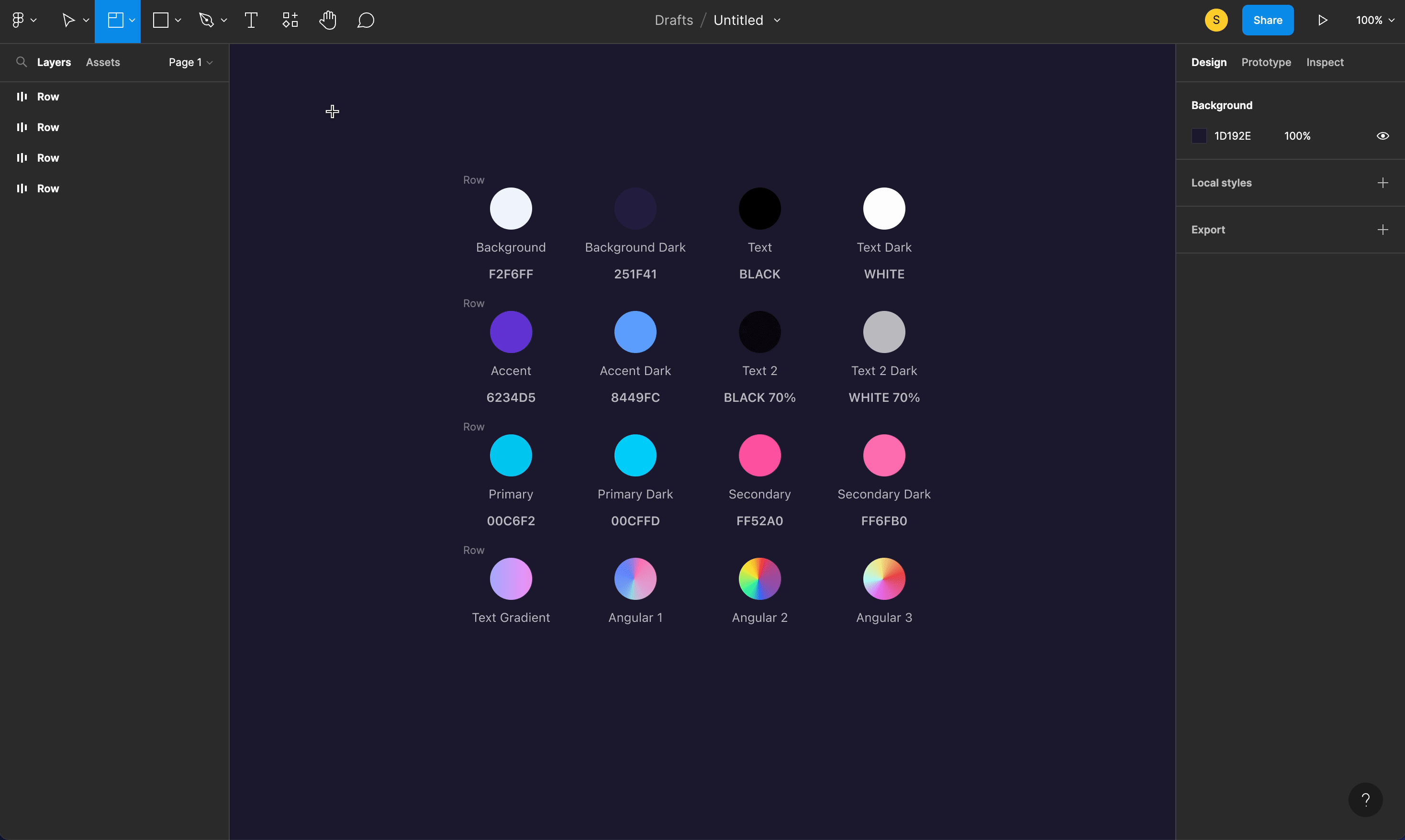The image size is (1405, 840).
Task: Select the Pen tool
Action: point(207,20)
